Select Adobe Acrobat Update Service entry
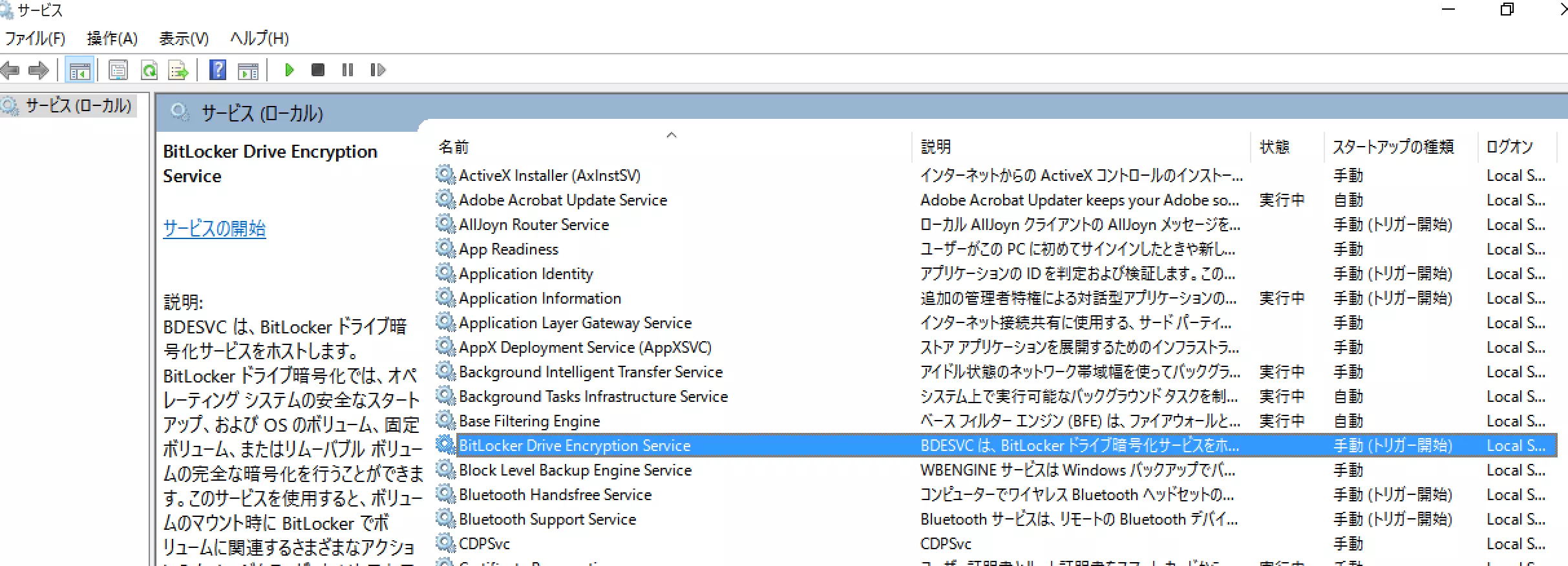This screenshot has height=566, width=1568. (562, 200)
